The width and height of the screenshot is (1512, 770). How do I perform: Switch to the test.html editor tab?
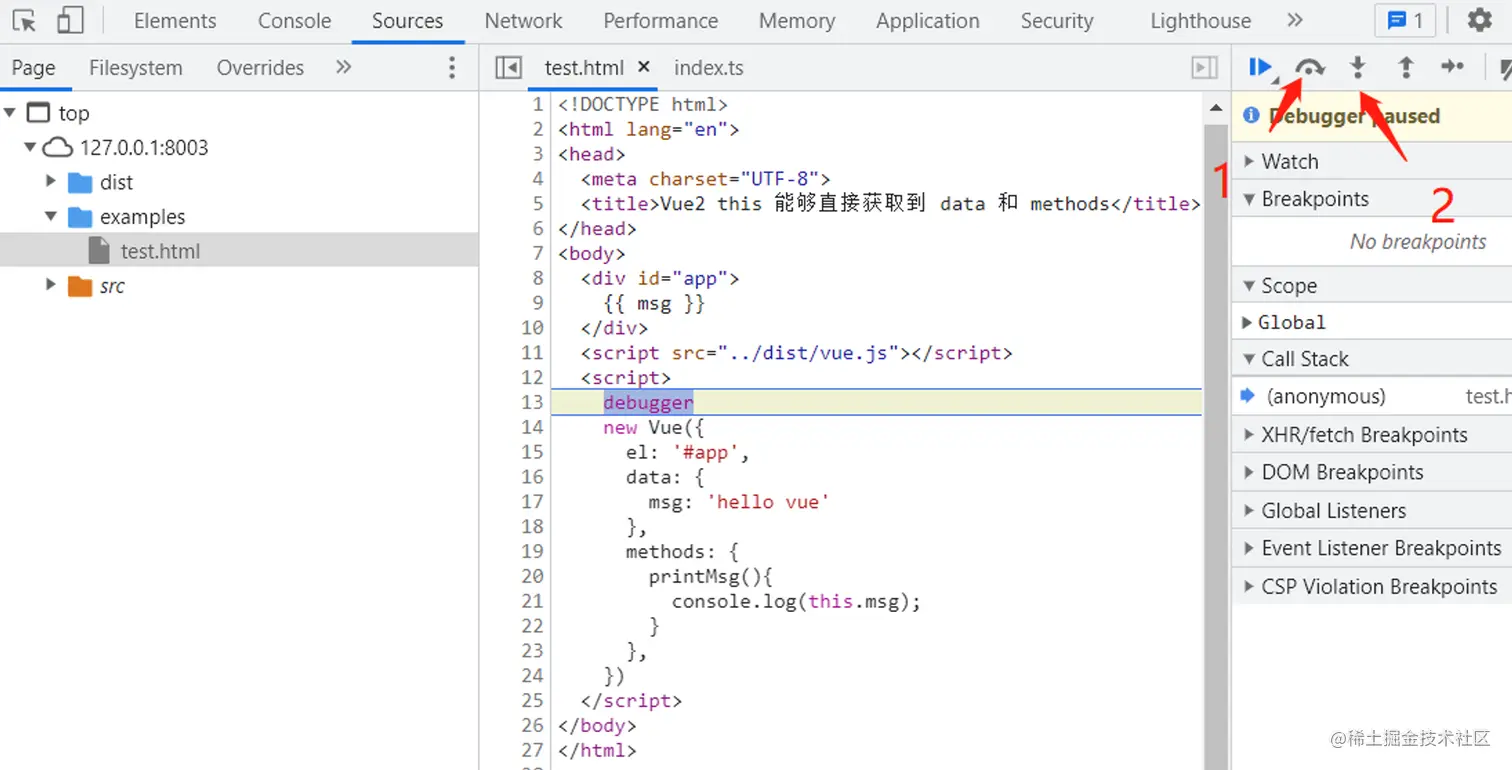(584, 68)
